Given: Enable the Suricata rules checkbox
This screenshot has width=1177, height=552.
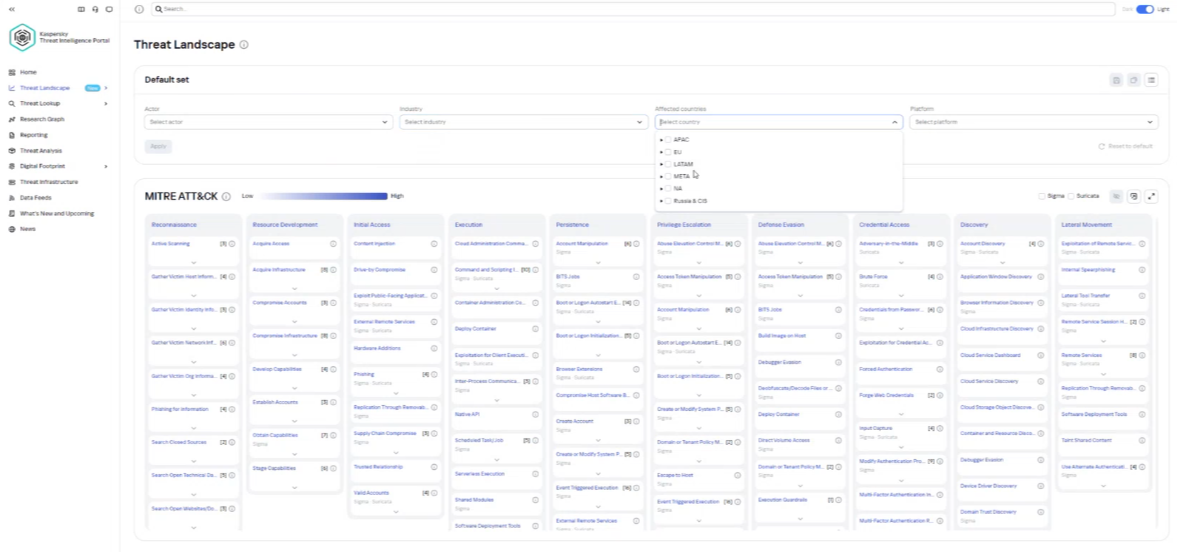Looking at the screenshot, I should click(1071, 196).
